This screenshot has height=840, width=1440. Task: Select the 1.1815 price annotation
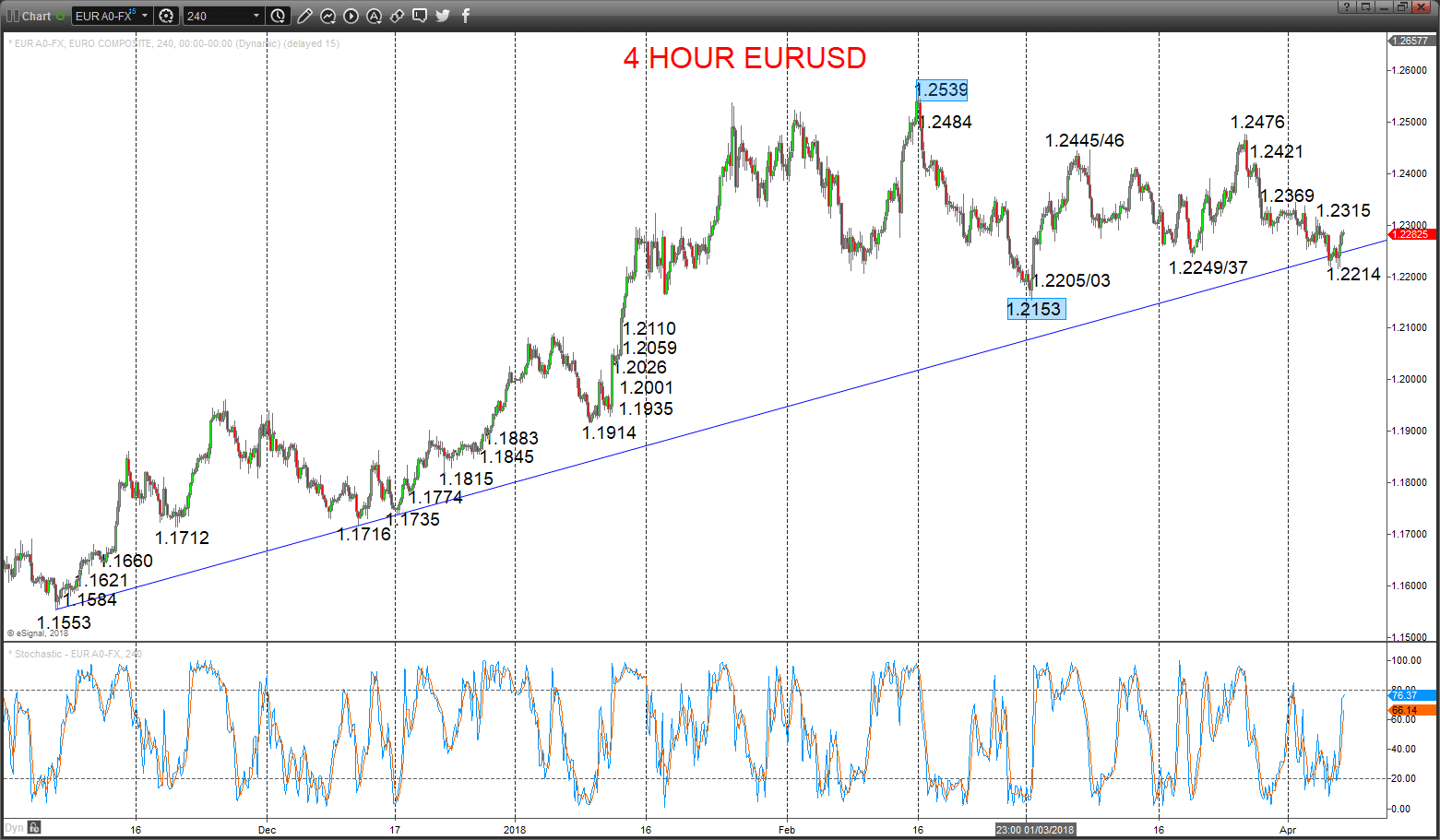pos(466,479)
